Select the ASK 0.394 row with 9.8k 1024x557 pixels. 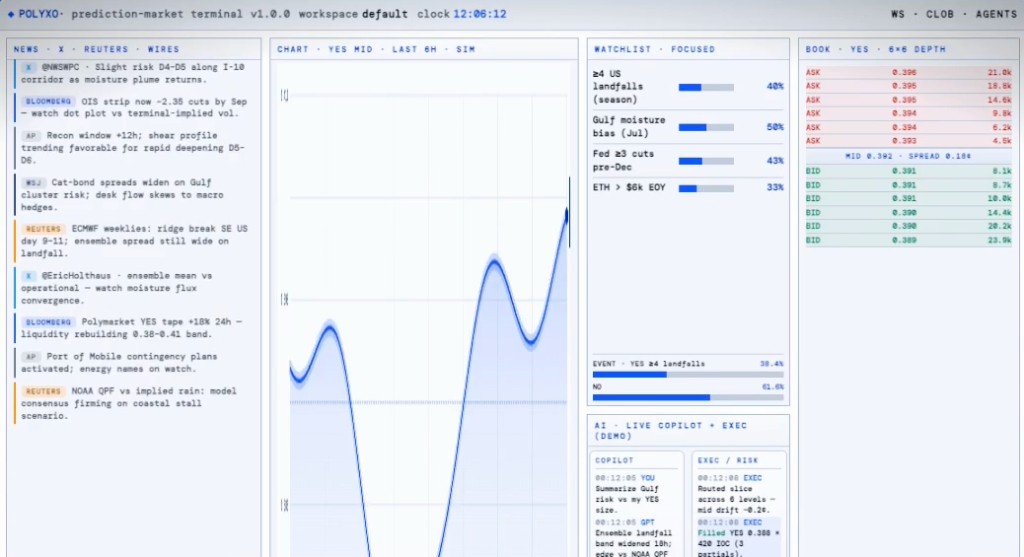coord(908,114)
